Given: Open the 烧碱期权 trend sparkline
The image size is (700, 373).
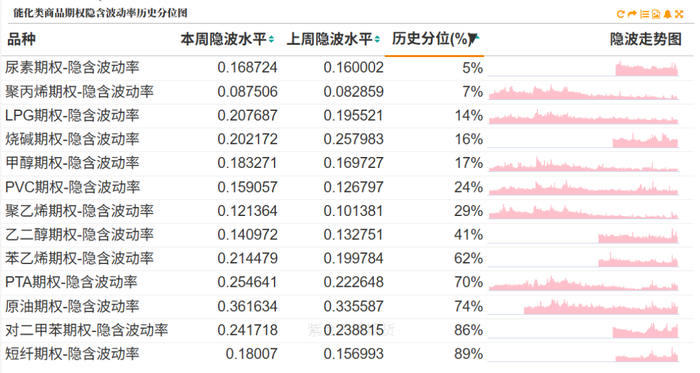Looking at the screenshot, I should click(x=583, y=140).
